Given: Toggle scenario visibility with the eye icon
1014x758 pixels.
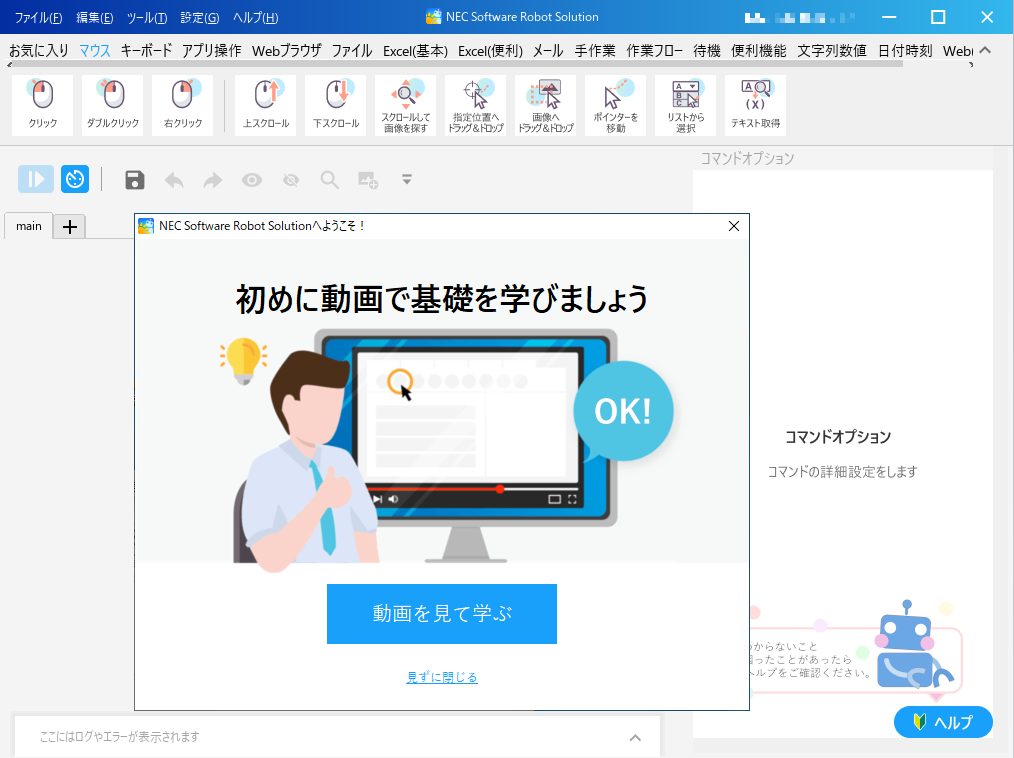Looking at the screenshot, I should pyautogui.click(x=251, y=179).
